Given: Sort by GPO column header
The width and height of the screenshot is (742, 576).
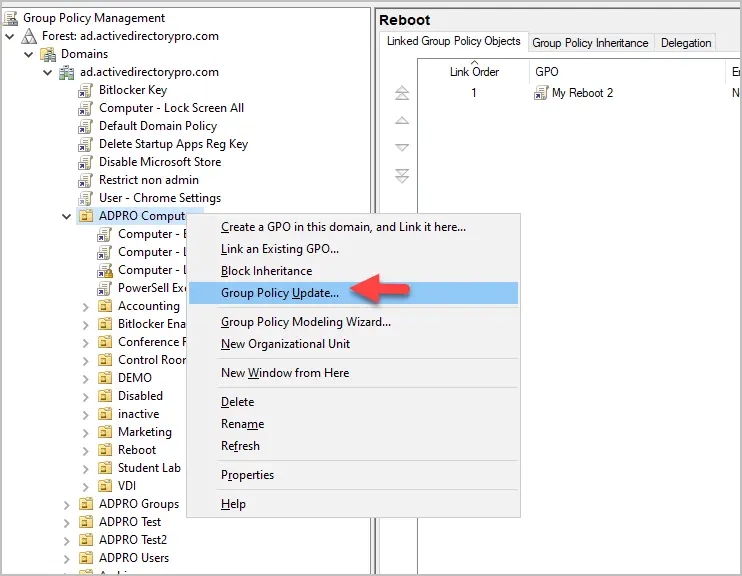Looking at the screenshot, I should 627,72.
